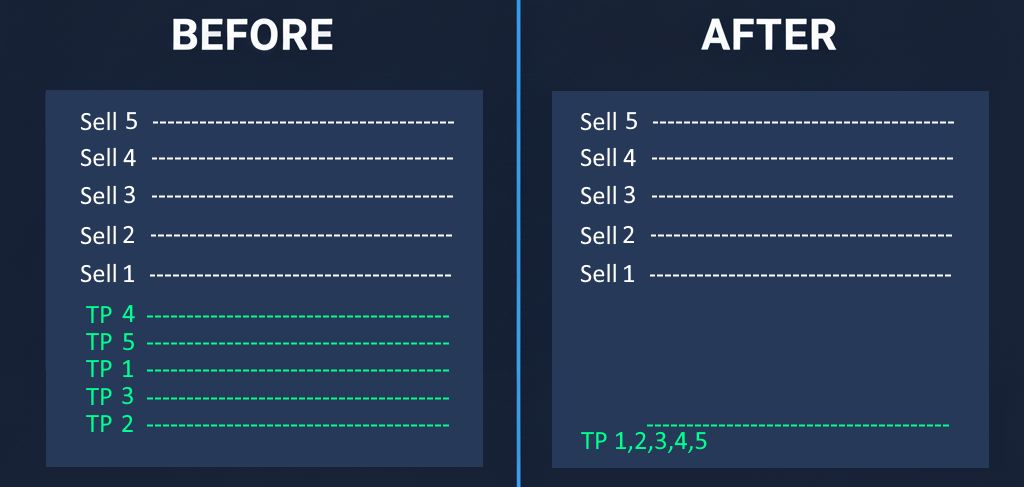
Task: Click the green dashed line in AFTER panel
Action: click(798, 426)
